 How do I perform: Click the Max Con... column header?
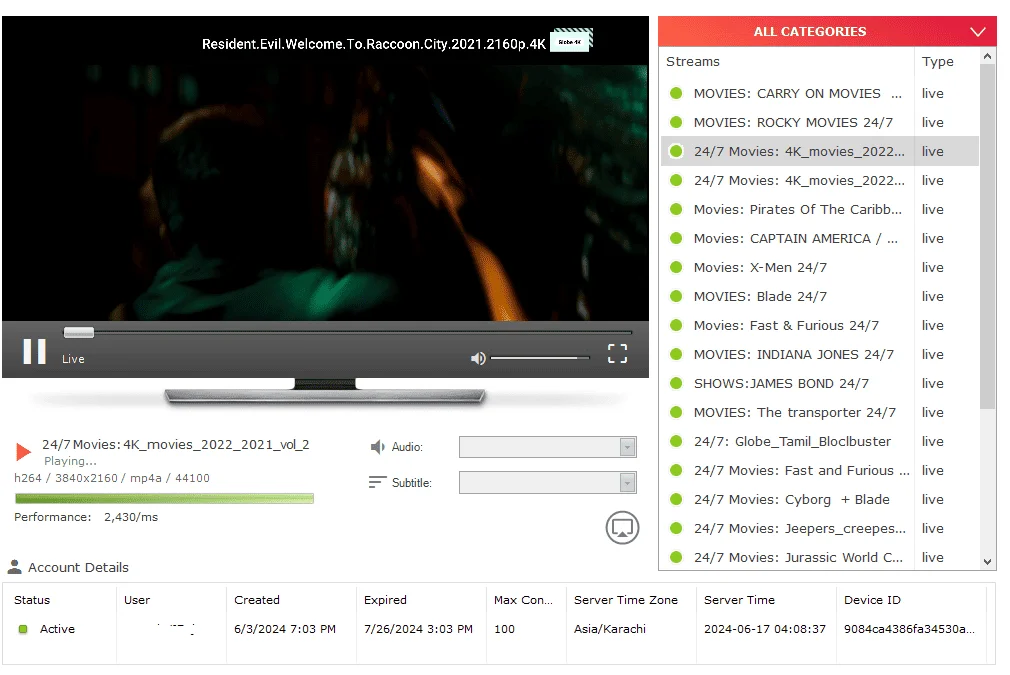(x=523, y=600)
